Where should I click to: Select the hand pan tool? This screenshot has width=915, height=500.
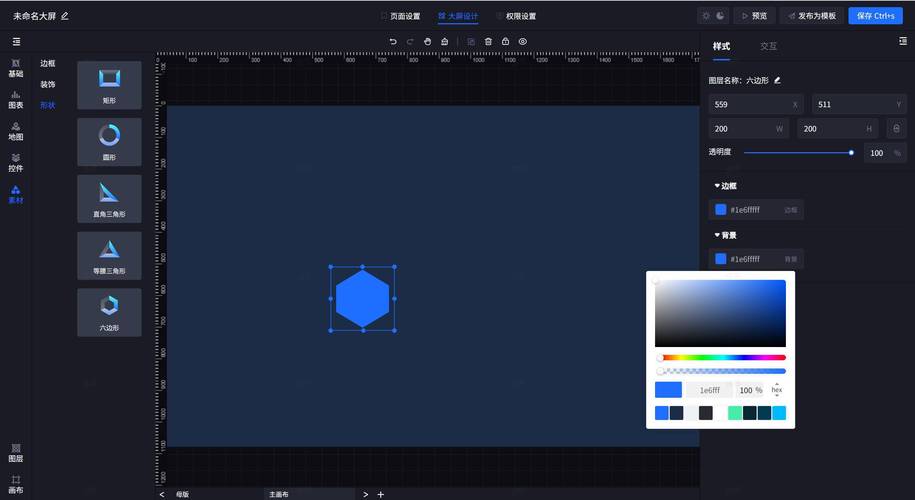click(427, 41)
